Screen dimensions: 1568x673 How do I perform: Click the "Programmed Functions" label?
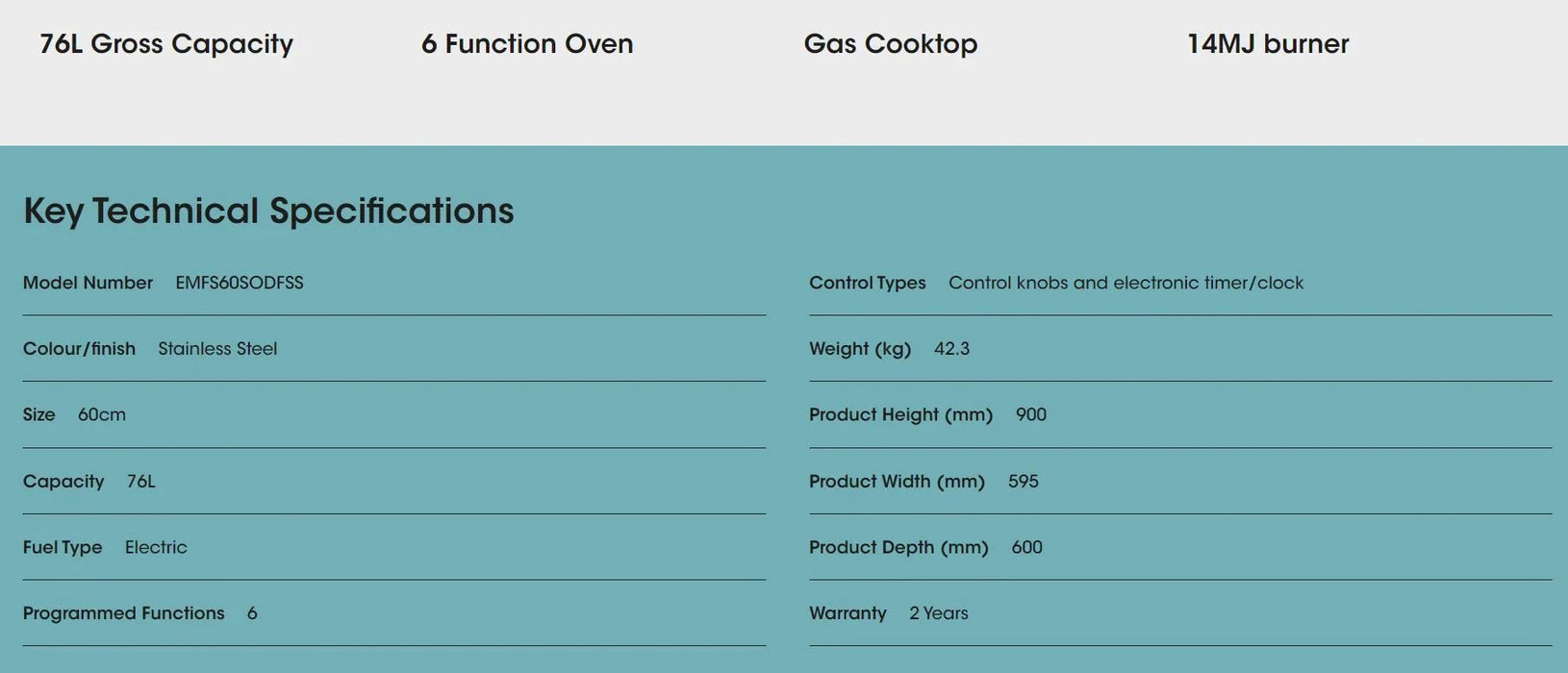pyautogui.click(x=124, y=613)
